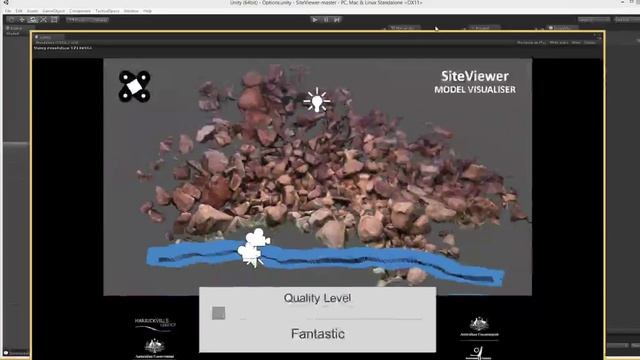Image resolution: width=640 pixels, height=360 pixels.
Task: Open the Shaded draw mode dropdown
Action: pos(13,33)
